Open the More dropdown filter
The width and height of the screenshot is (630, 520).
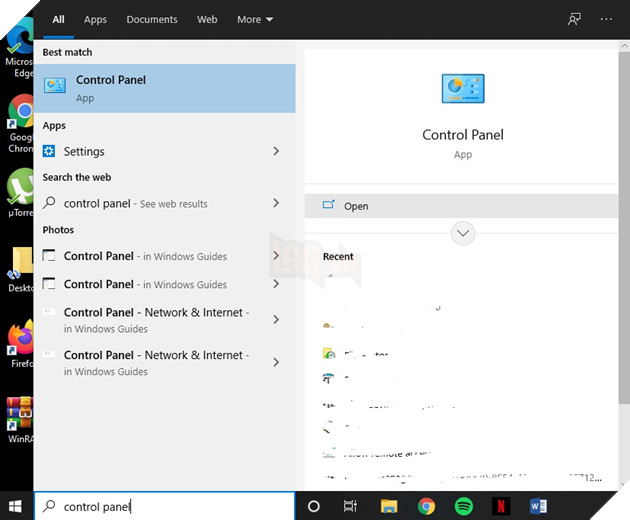pos(255,19)
